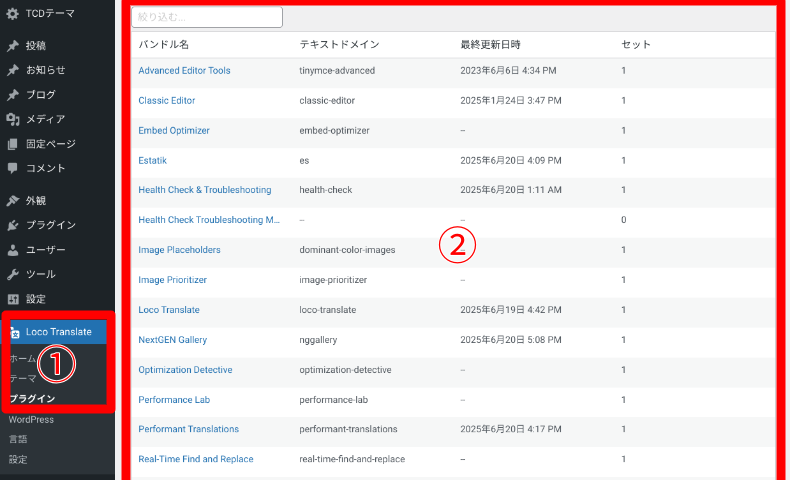The height and width of the screenshot is (480, 790).
Task: Go to Loco Translate WordPress submenu
Action: pos(31,420)
